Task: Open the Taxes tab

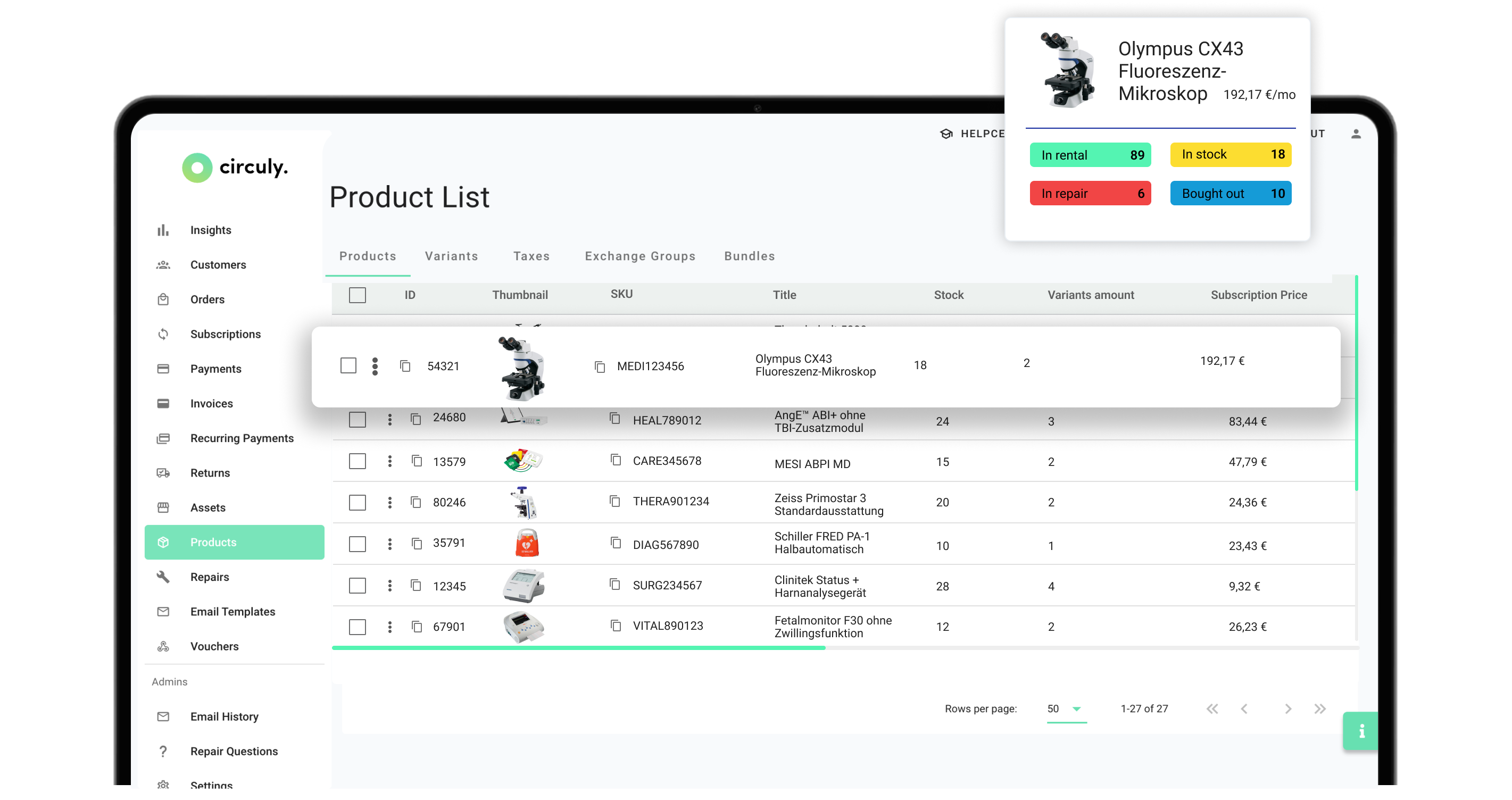Action: [x=531, y=256]
